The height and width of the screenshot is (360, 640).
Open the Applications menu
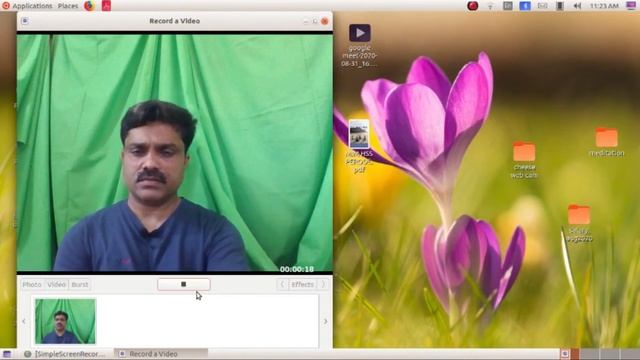pos(32,6)
